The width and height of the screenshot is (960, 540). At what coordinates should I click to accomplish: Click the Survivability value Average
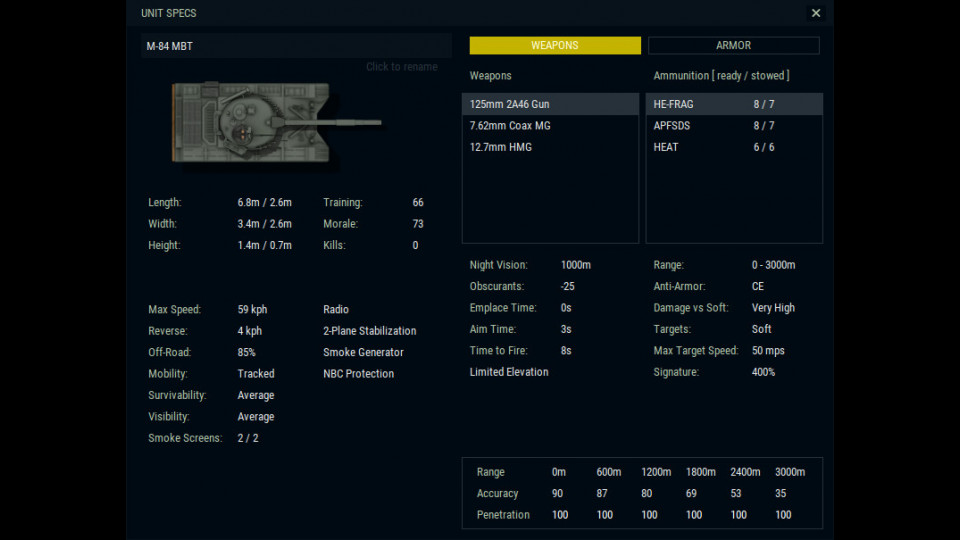click(x=256, y=395)
